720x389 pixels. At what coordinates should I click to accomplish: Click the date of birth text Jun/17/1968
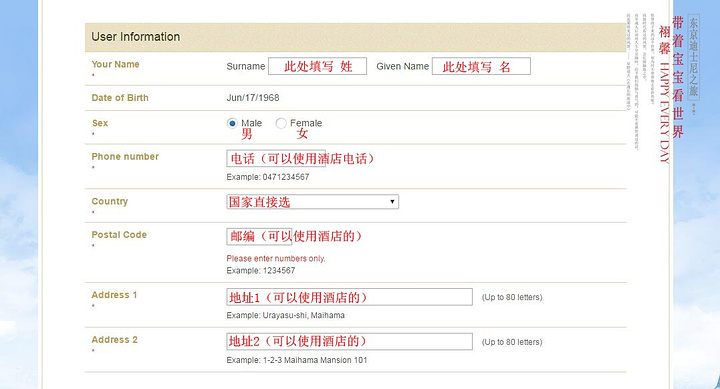[x=253, y=98]
